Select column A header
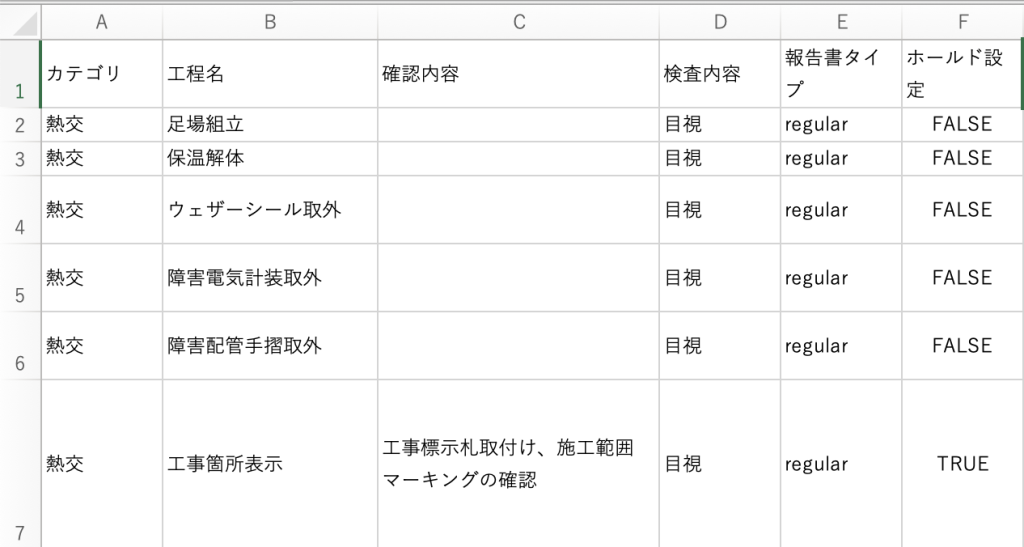 tap(102, 22)
